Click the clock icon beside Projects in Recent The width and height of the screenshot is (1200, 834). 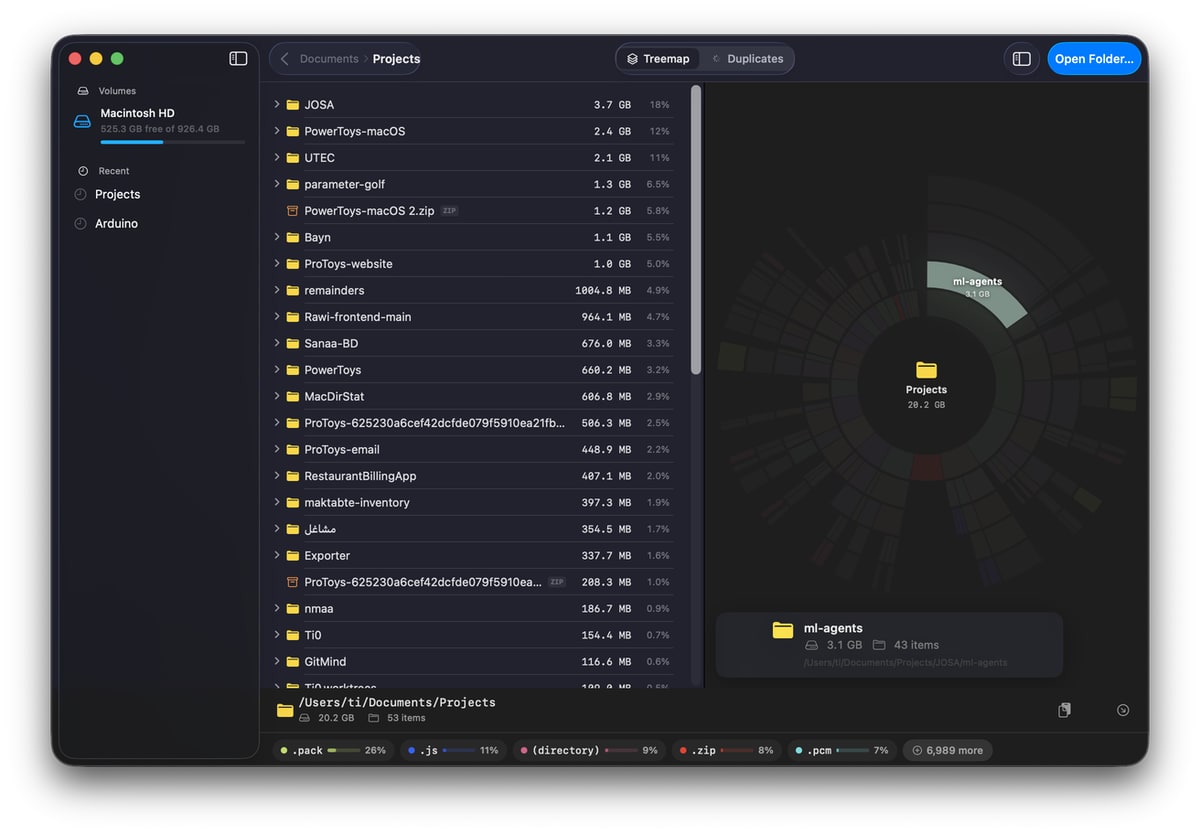click(x=81, y=195)
